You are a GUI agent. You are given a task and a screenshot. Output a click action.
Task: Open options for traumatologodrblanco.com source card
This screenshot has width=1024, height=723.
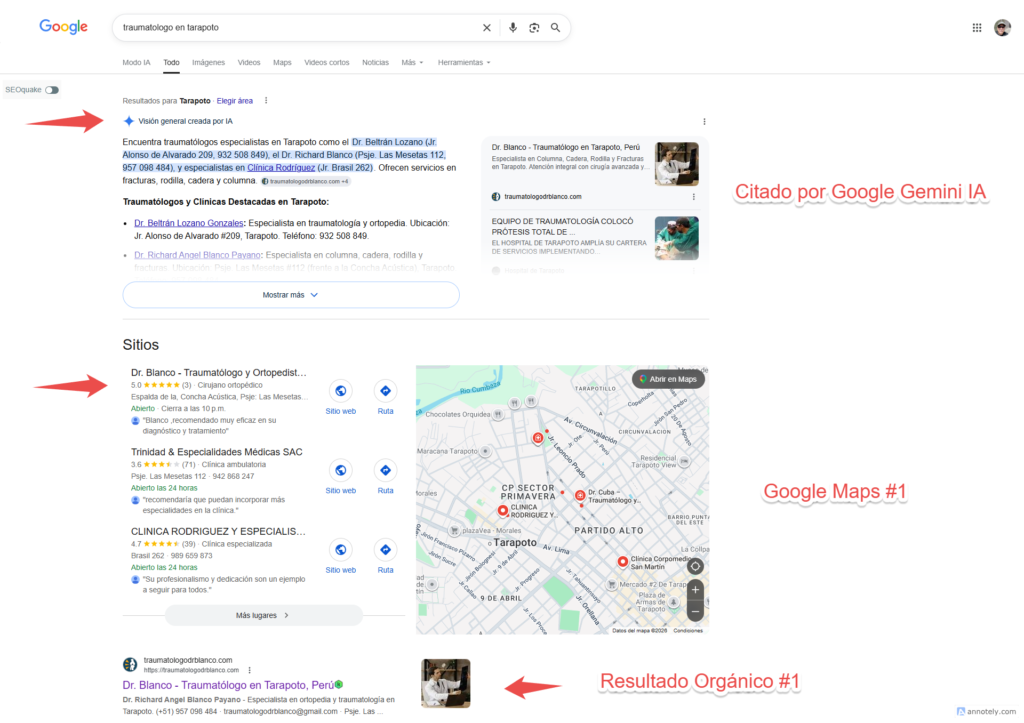(694, 197)
